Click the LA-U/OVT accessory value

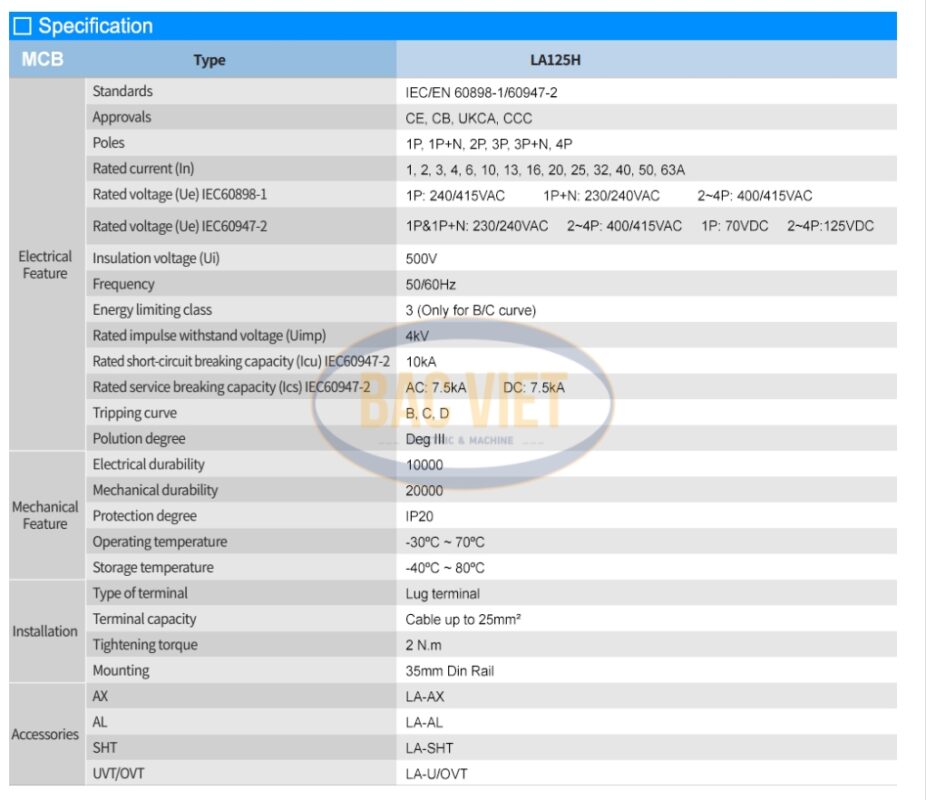point(436,774)
